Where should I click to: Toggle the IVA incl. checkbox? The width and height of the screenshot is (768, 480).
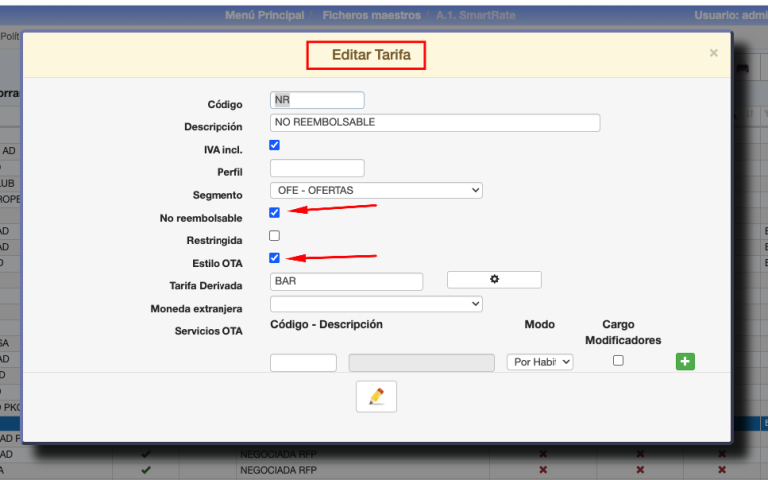click(x=275, y=145)
